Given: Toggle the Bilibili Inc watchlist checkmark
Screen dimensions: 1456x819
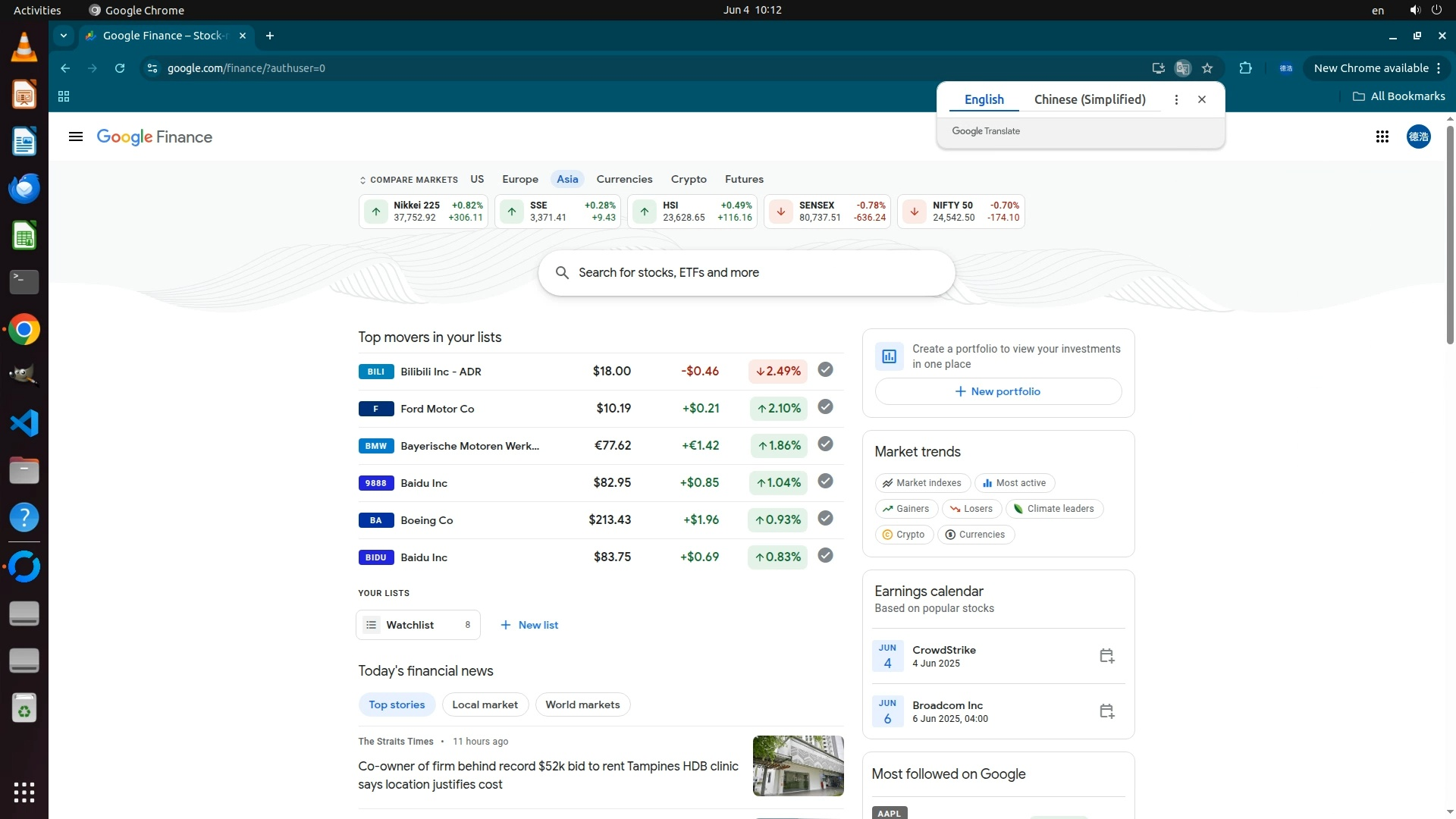Looking at the screenshot, I should [825, 370].
